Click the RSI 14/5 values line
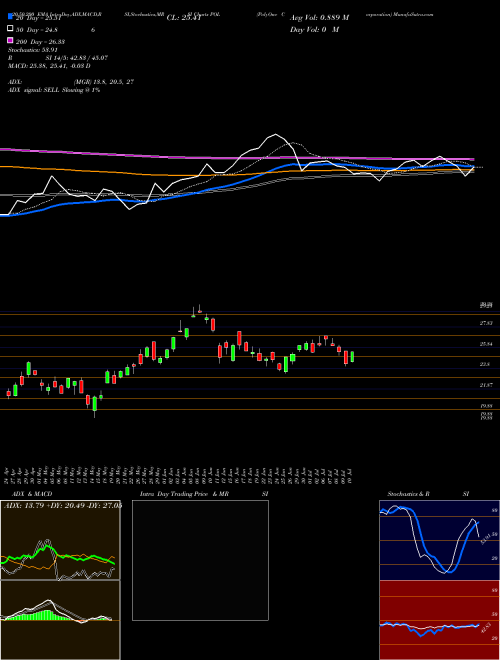This screenshot has height=660, width=500. pos(58,58)
